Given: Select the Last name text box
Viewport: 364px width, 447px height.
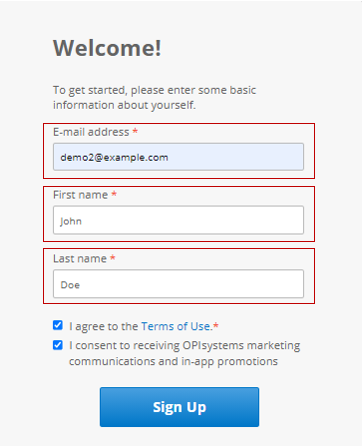Looking at the screenshot, I should (x=178, y=284).
